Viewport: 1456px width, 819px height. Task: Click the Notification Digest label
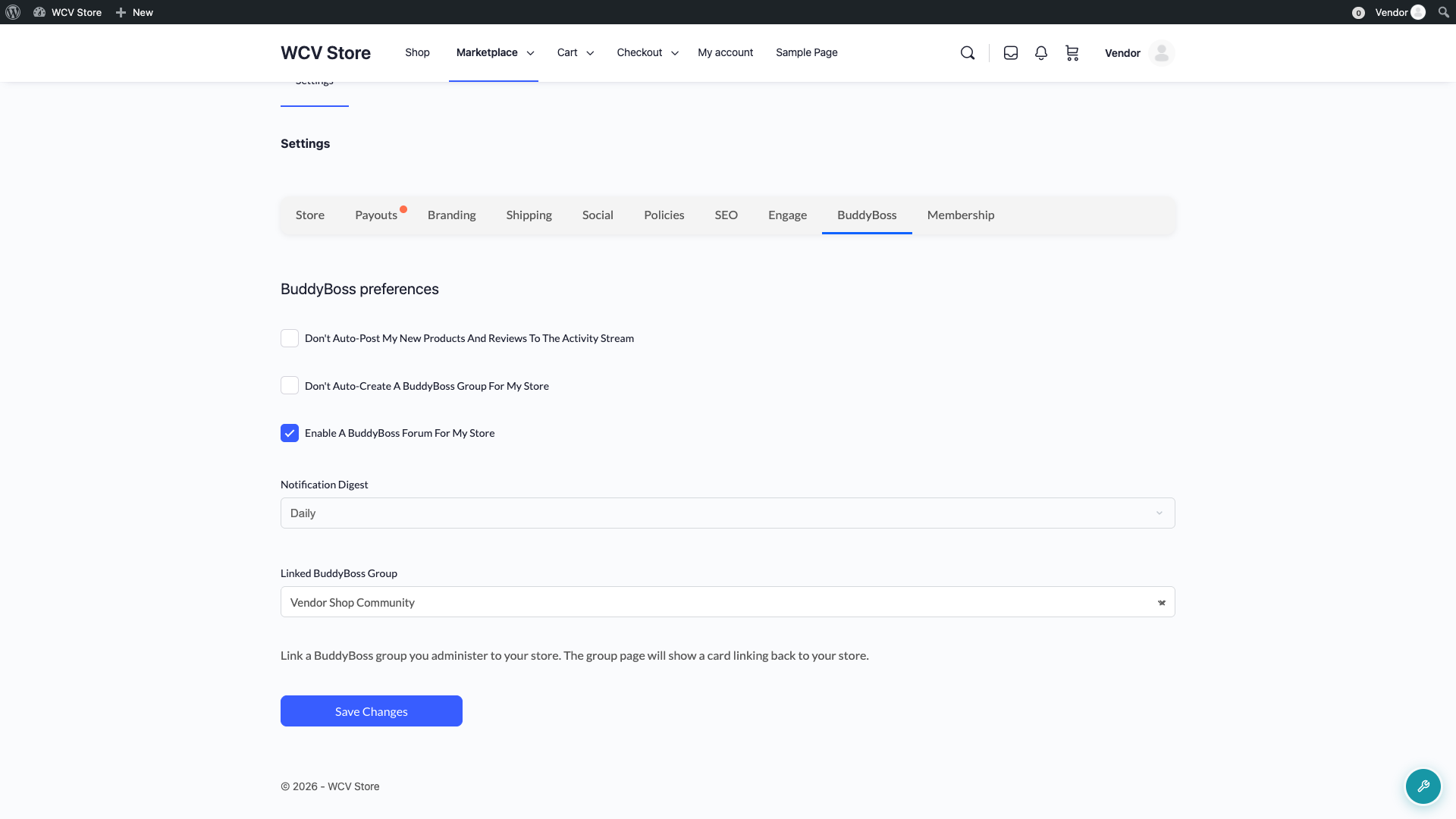click(x=325, y=485)
